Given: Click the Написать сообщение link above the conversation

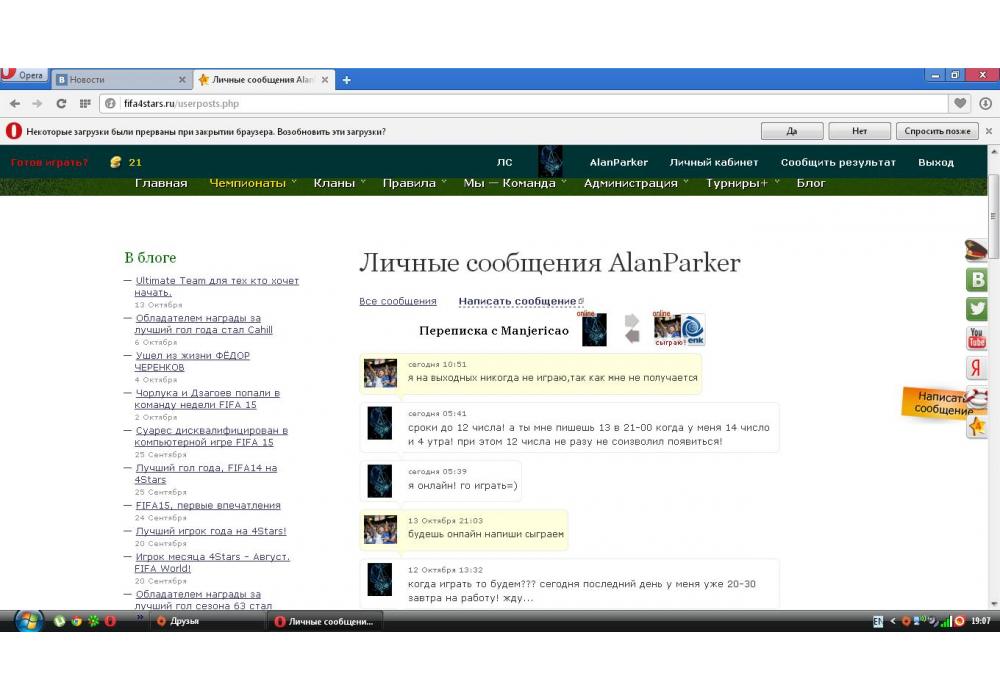Looking at the screenshot, I should pos(518,301).
